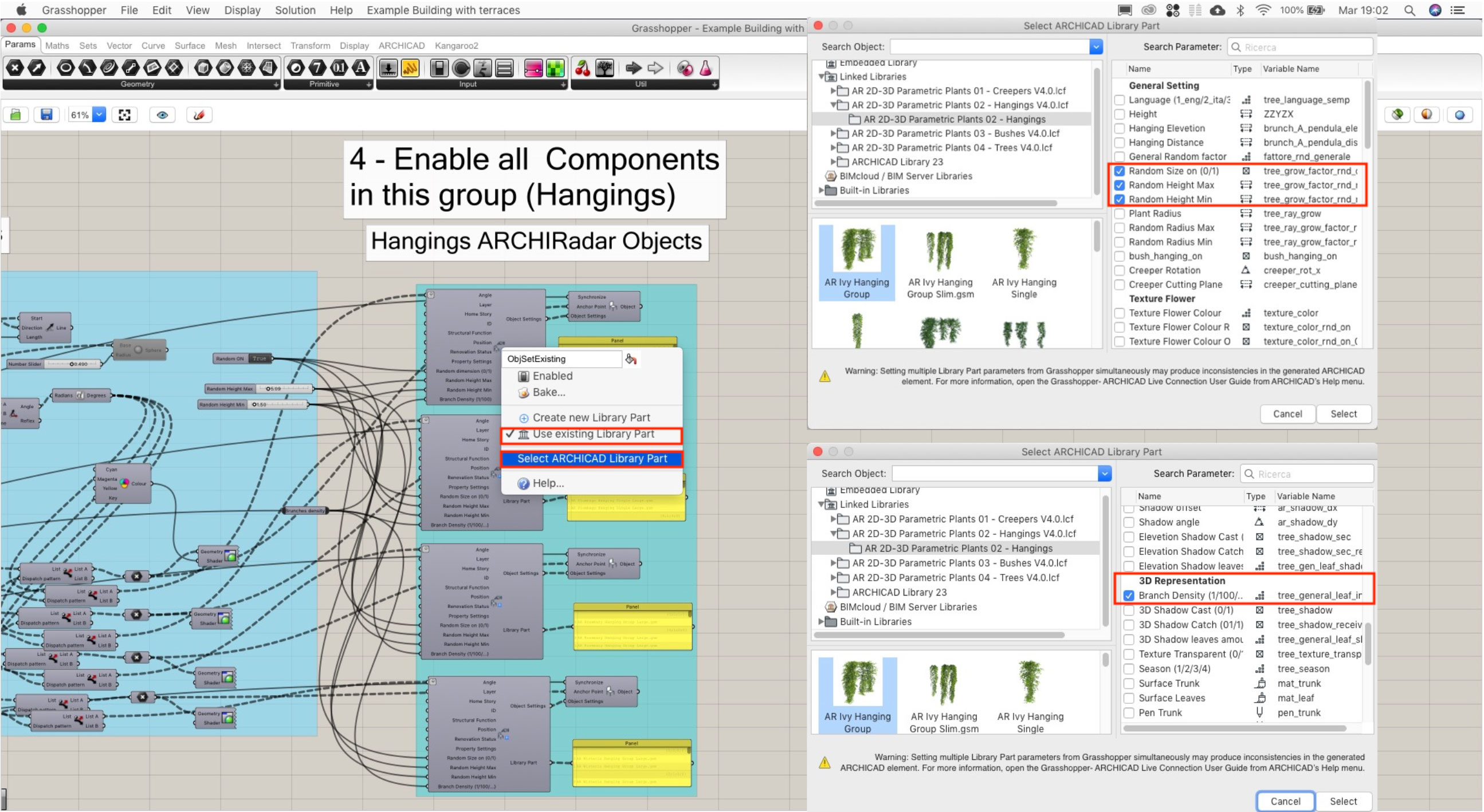Click the save file icon in Grasshopper toolbar

46,115
